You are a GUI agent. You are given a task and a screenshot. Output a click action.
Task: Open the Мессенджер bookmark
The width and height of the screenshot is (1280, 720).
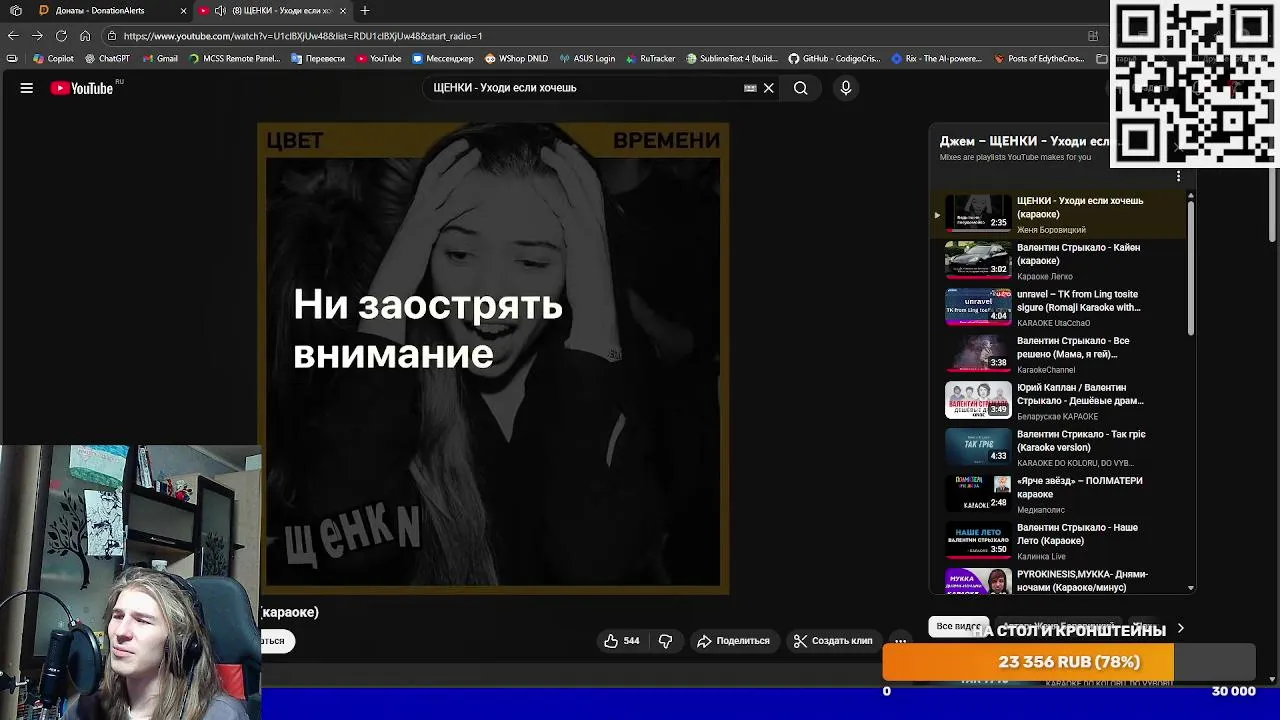(x=443, y=59)
